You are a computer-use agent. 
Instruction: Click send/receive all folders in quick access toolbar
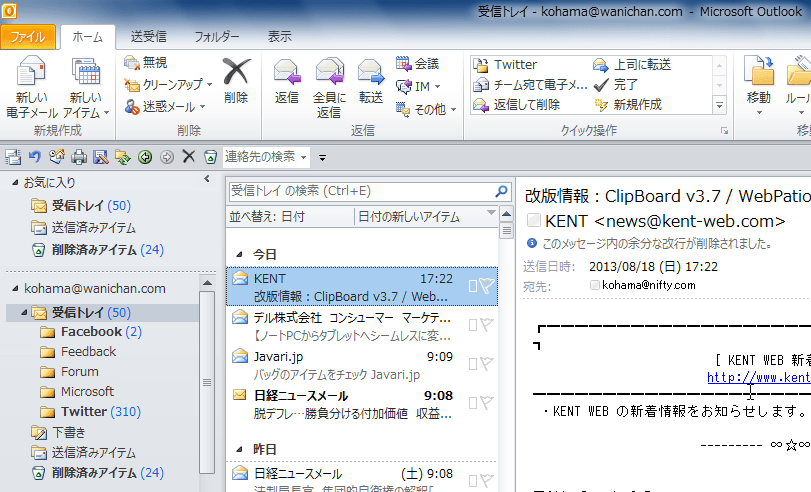pos(13,157)
